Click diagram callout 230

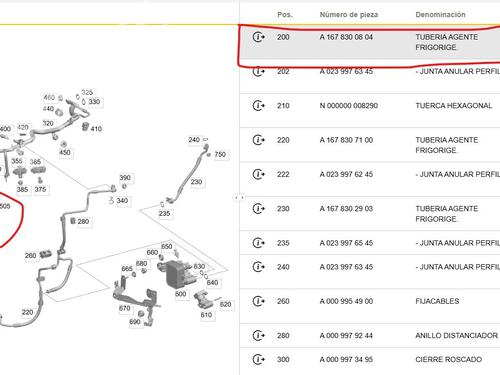click(x=196, y=182)
